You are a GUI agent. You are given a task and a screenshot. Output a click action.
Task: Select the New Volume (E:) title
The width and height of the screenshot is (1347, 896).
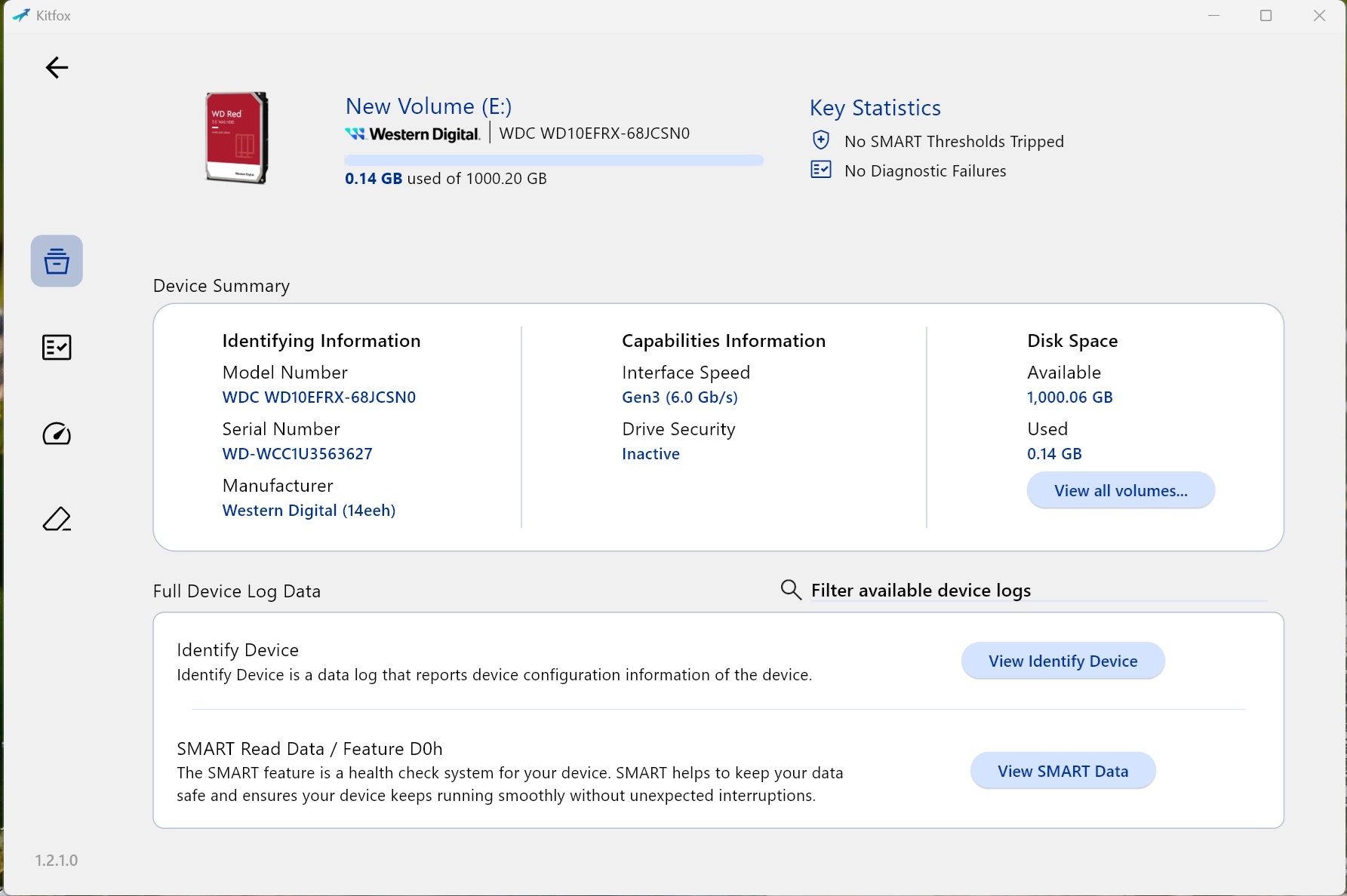click(429, 106)
